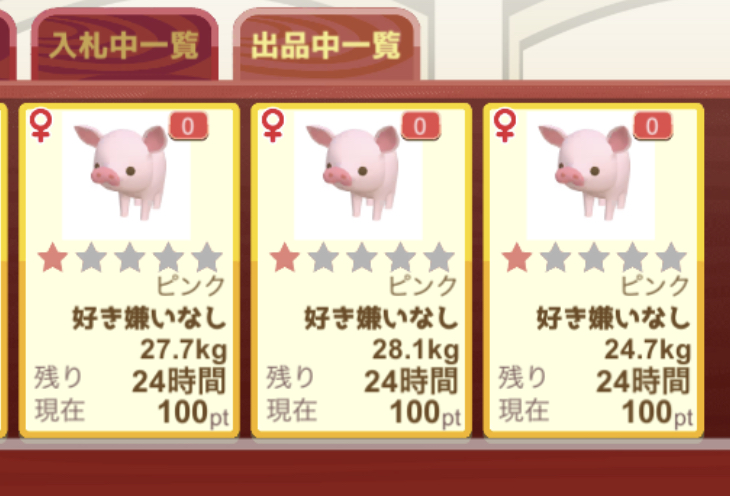Viewport: 730px width, 496px height.
Task: Click the ピンク color label on 27.7kg card
Action: 191,285
